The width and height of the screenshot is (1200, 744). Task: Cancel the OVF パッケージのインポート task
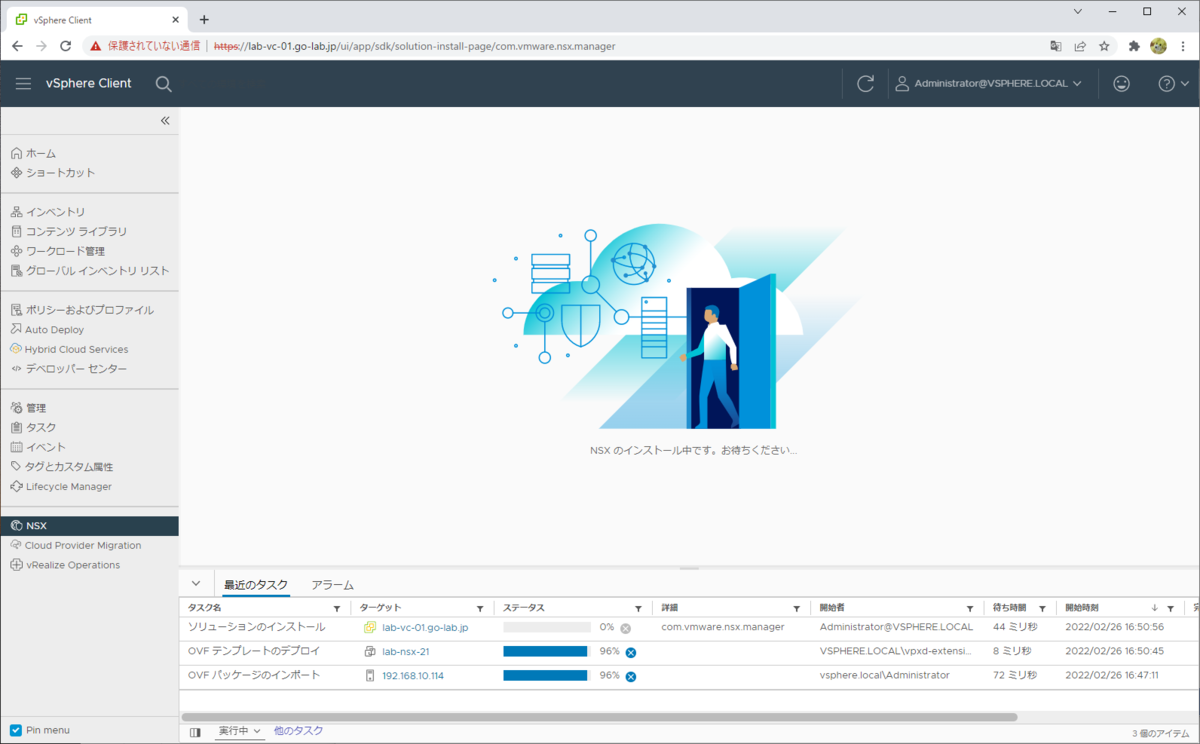631,676
